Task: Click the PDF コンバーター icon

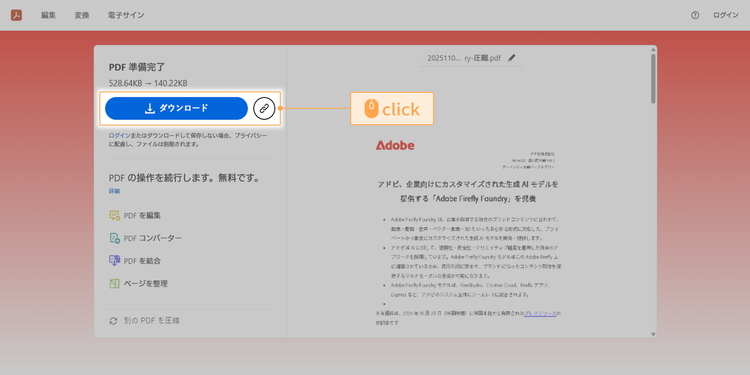Action: [x=114, y=238]
